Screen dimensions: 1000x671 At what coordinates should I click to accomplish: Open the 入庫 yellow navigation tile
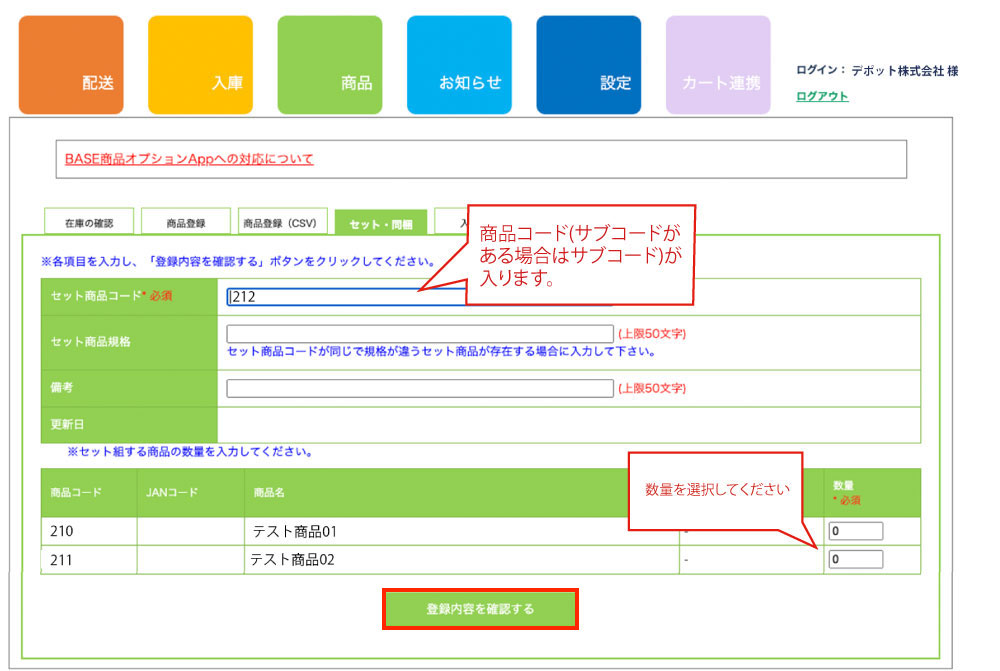pos(200,65)
